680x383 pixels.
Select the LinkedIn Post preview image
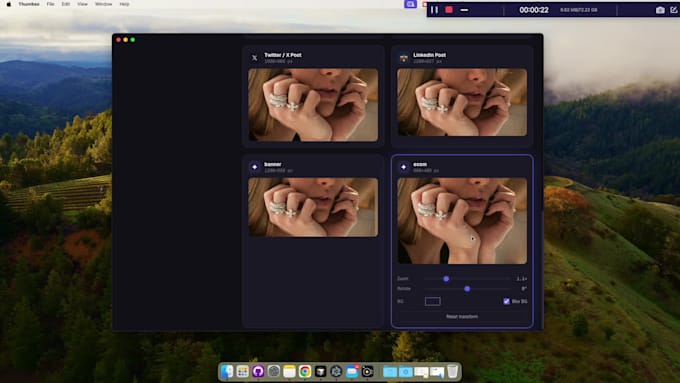point(462,102)
